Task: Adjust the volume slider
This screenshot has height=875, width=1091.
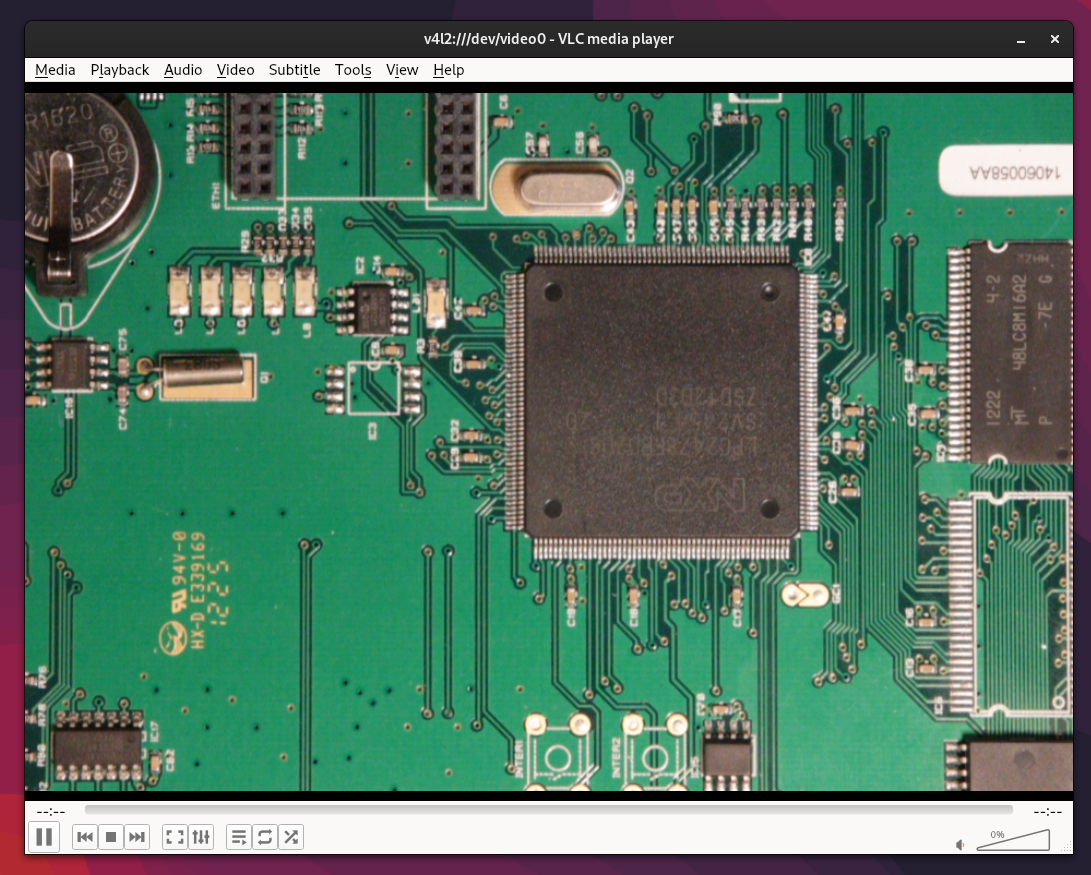Action: coord(1012,840)
